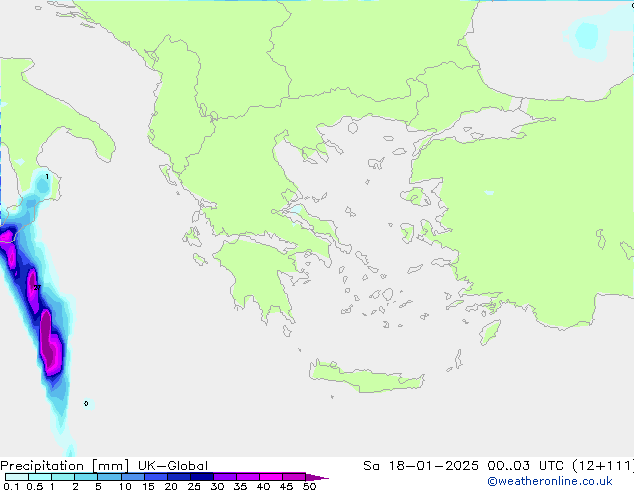
Task: Select the '15' legend scale value
Action: [x=148, y=486]
